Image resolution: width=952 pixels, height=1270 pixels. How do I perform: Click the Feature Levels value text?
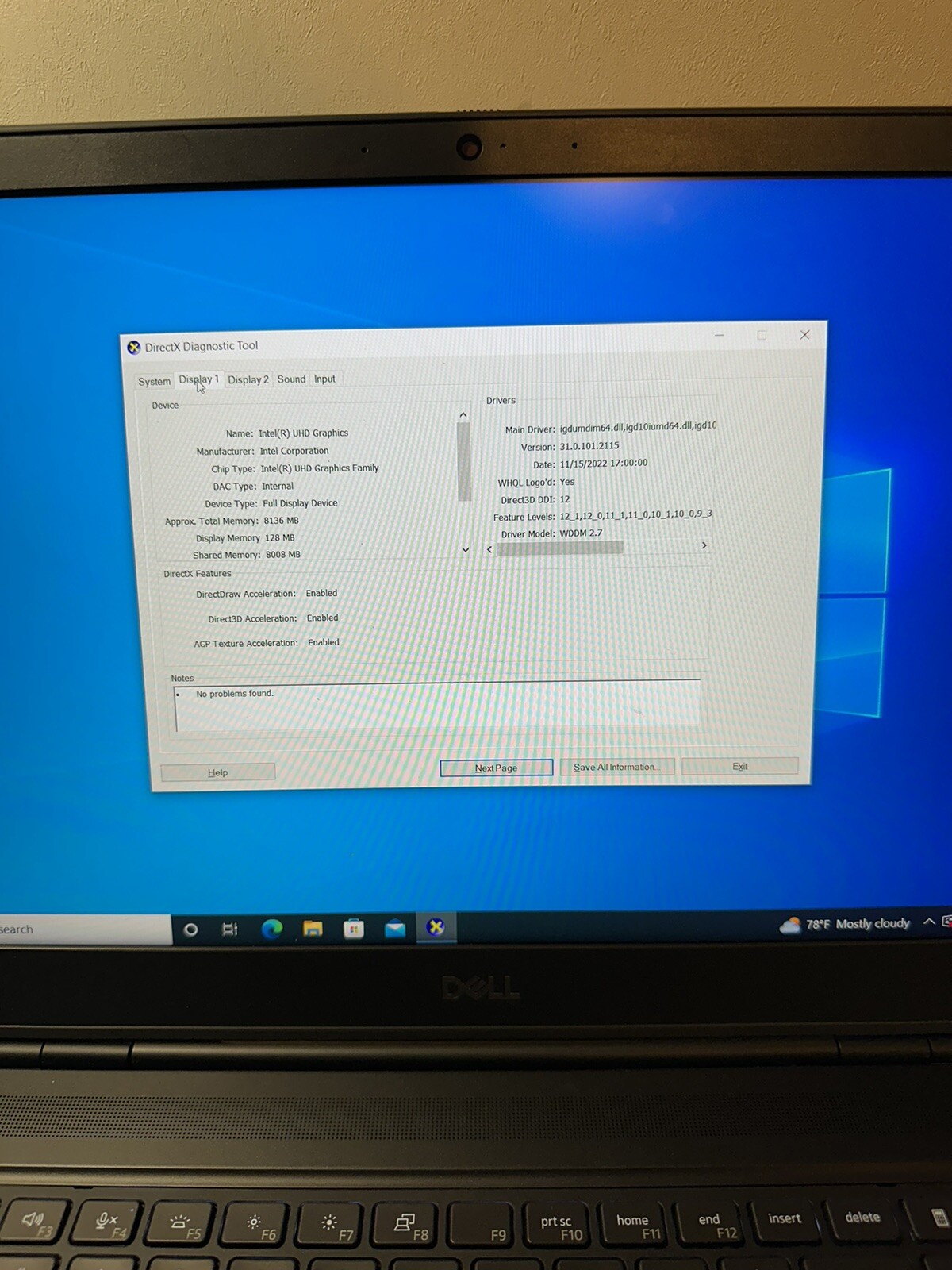coord(635,515)
